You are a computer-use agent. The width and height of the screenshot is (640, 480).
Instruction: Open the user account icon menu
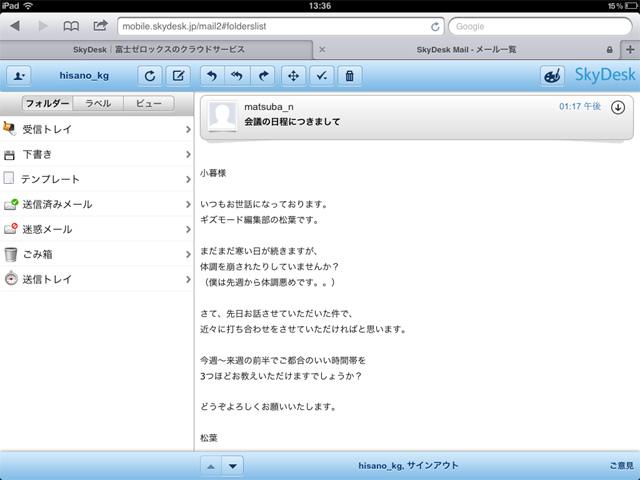(19, 75)
